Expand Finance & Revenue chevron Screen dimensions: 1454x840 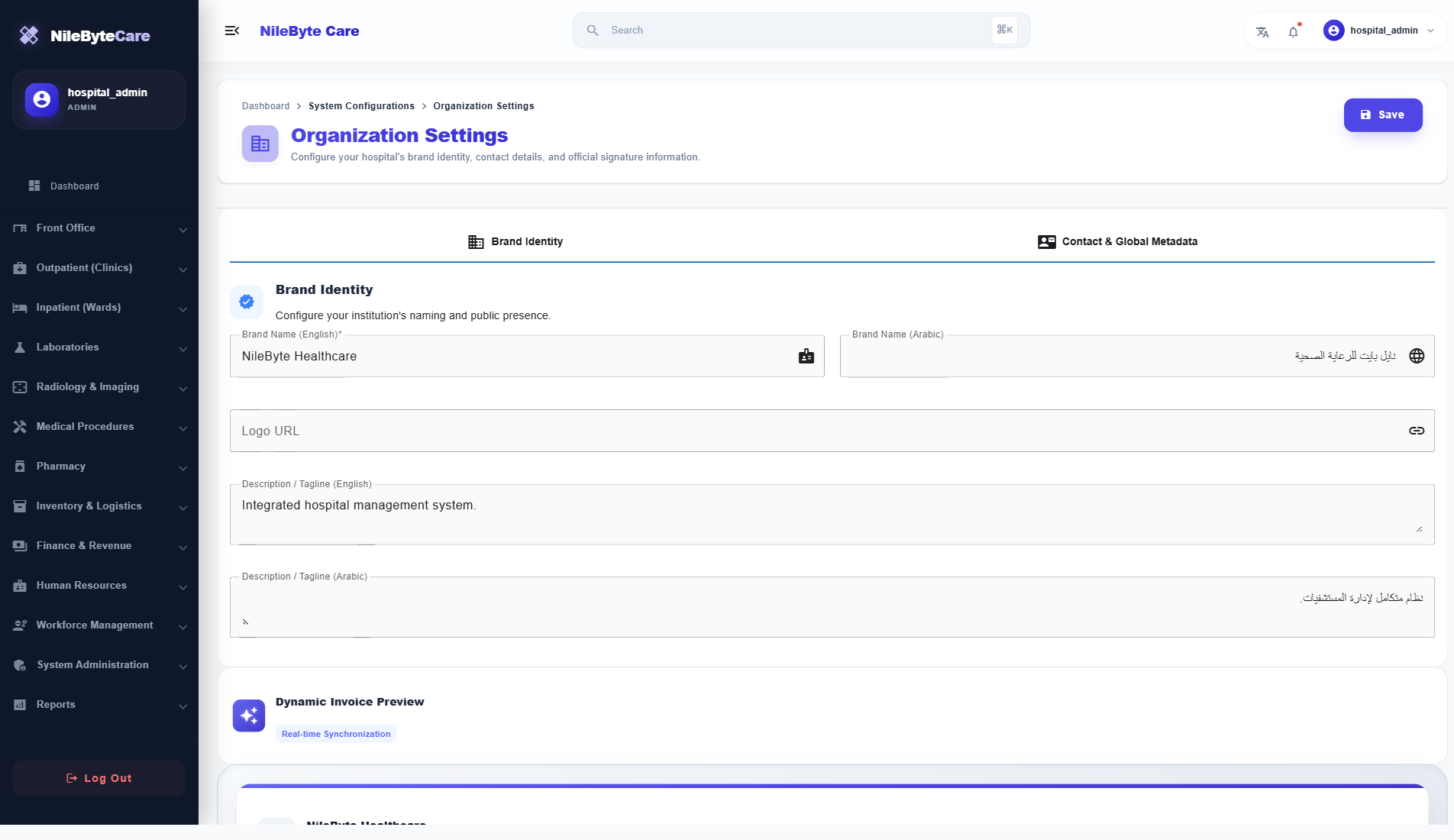(x=183, y=547)
